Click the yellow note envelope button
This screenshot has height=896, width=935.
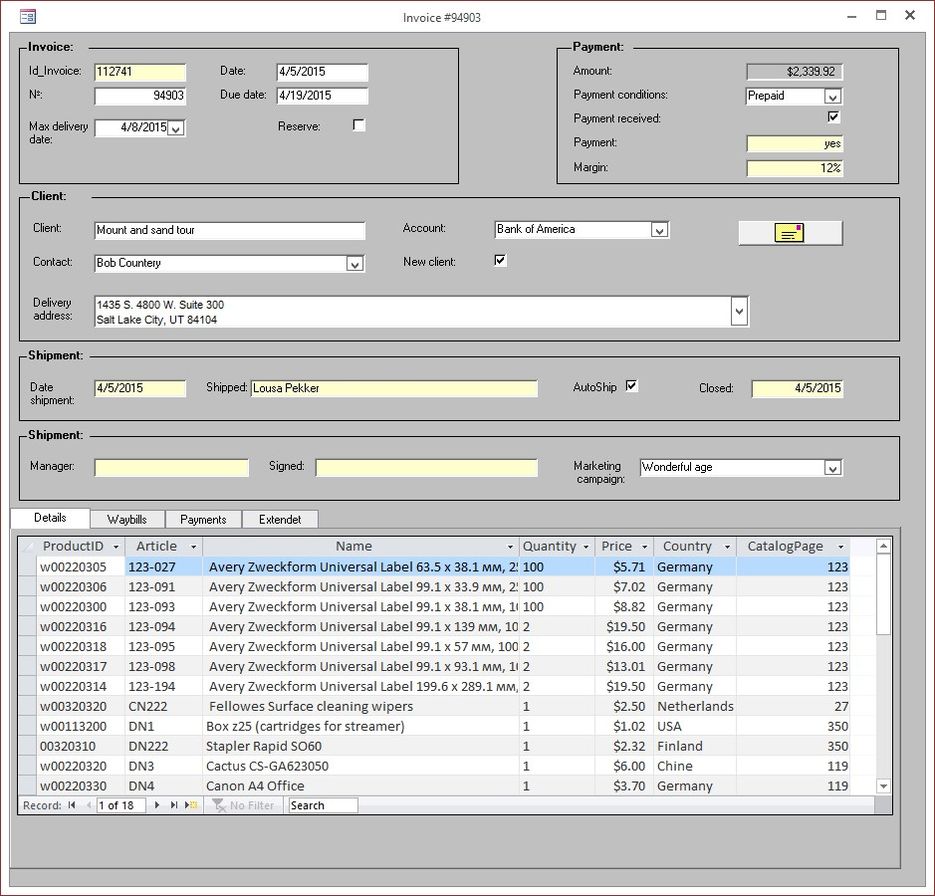(x=790, y=233)
